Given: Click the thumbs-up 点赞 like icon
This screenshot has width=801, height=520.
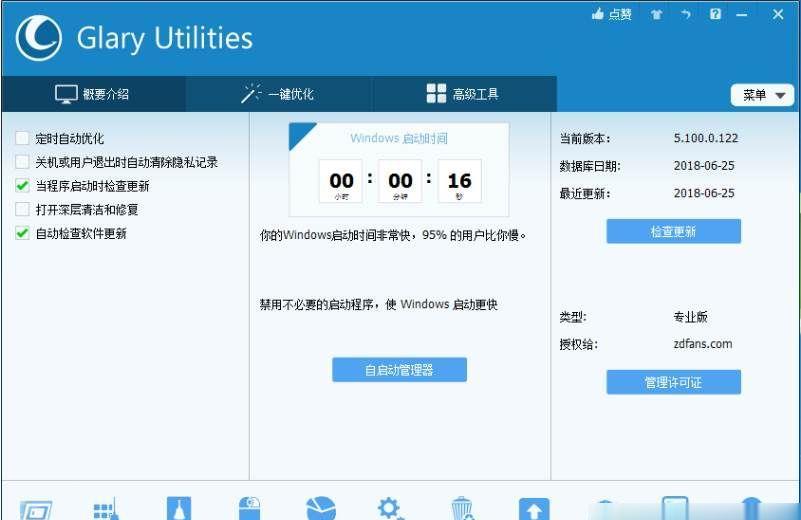Looking at the screenshot, I should (598, 14).
